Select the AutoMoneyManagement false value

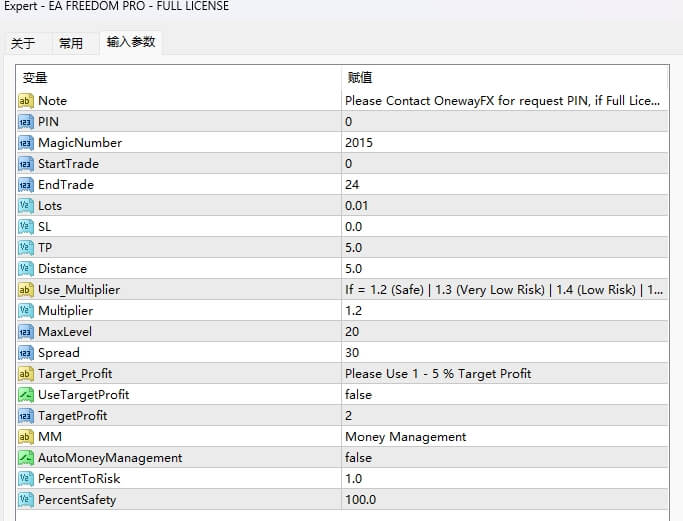tap(358, 458)
